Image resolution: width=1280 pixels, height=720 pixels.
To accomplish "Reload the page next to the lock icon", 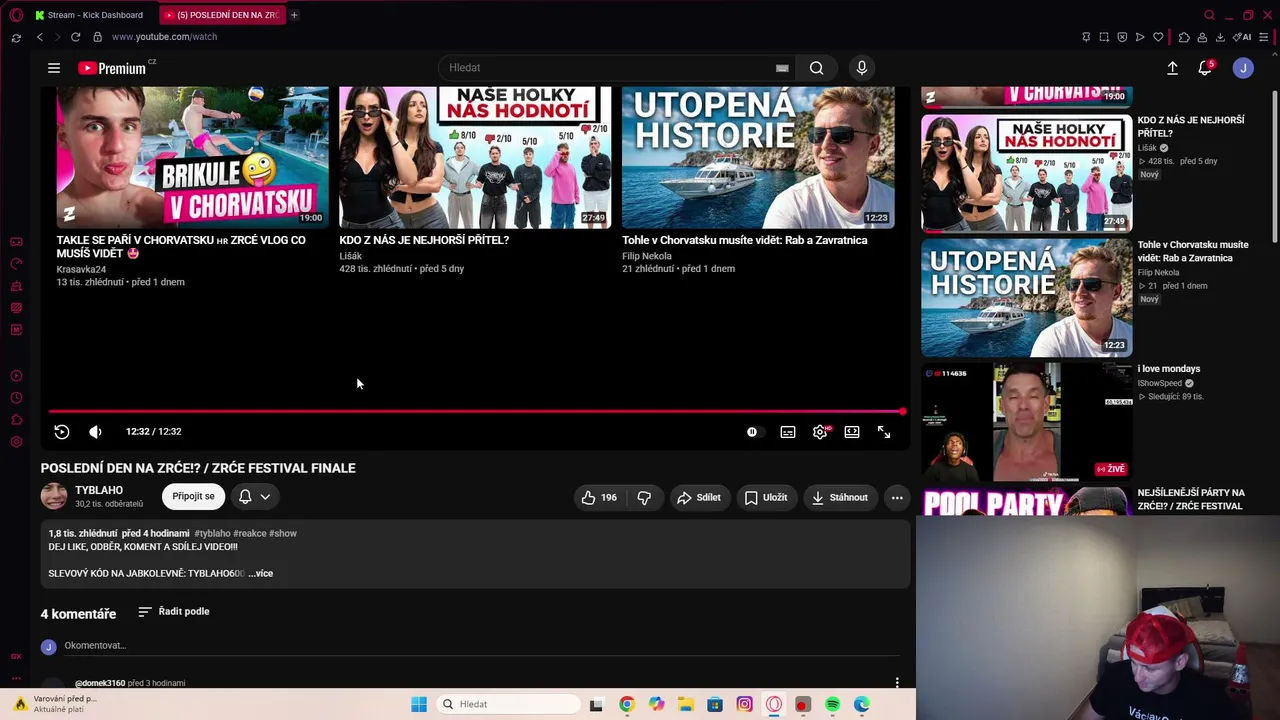I will point(75,37).
